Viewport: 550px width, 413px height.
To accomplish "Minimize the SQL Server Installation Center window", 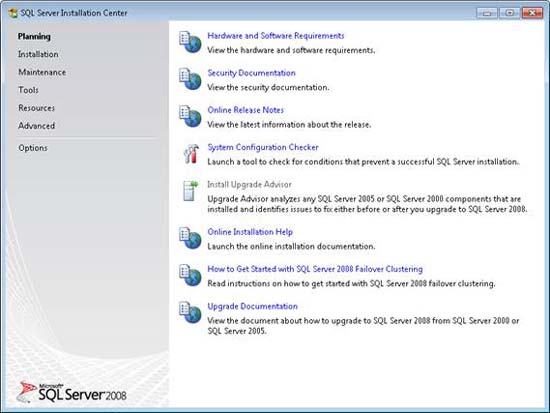I will pyautogui.click(x=487, y=13).
